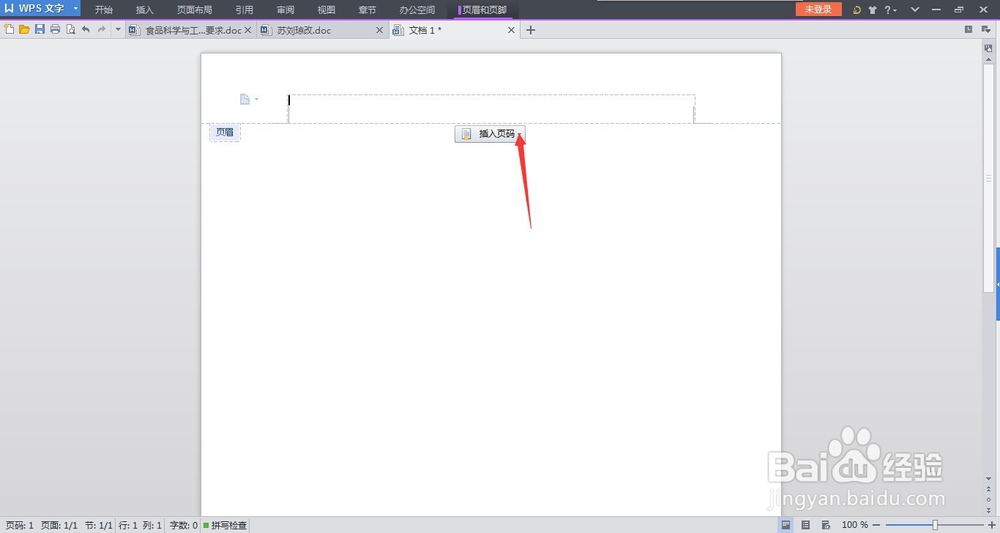Undo the last action

coord(85,29)
